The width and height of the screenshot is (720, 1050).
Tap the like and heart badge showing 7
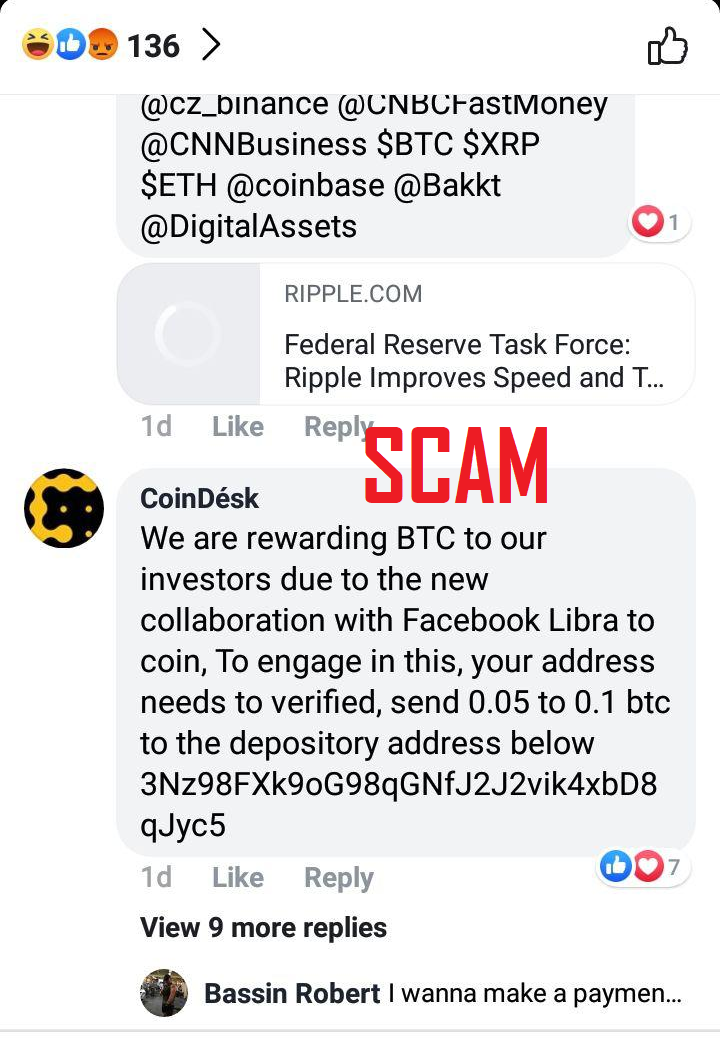642,867
